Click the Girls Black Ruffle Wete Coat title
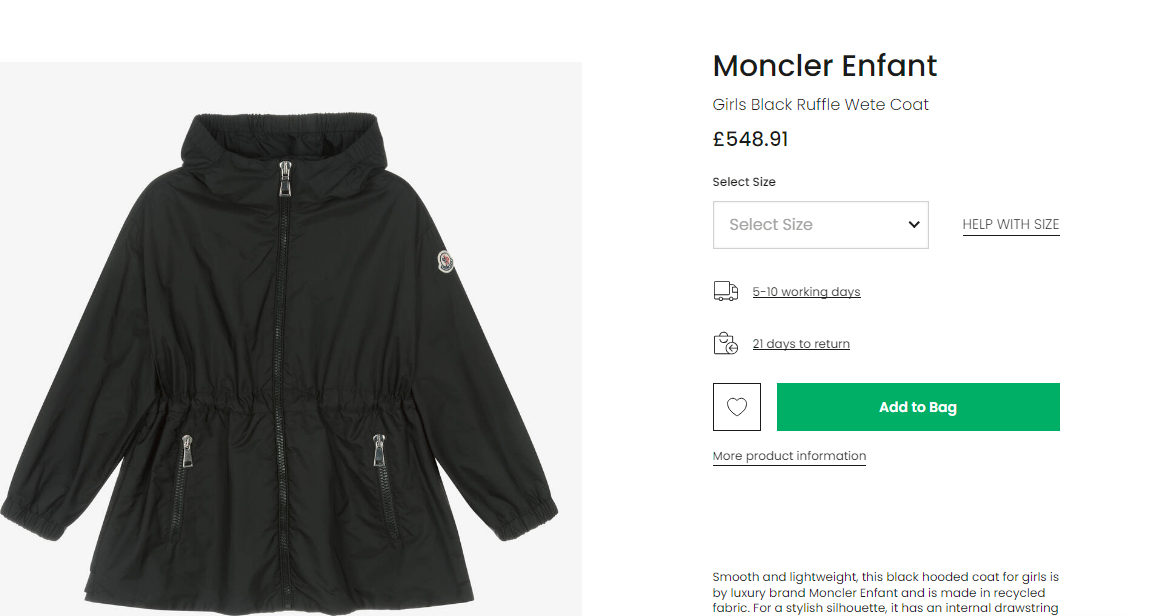Image resolution: width=1149 pixels, height=616 pixels. pyautogui.click(x=820, y=105)
